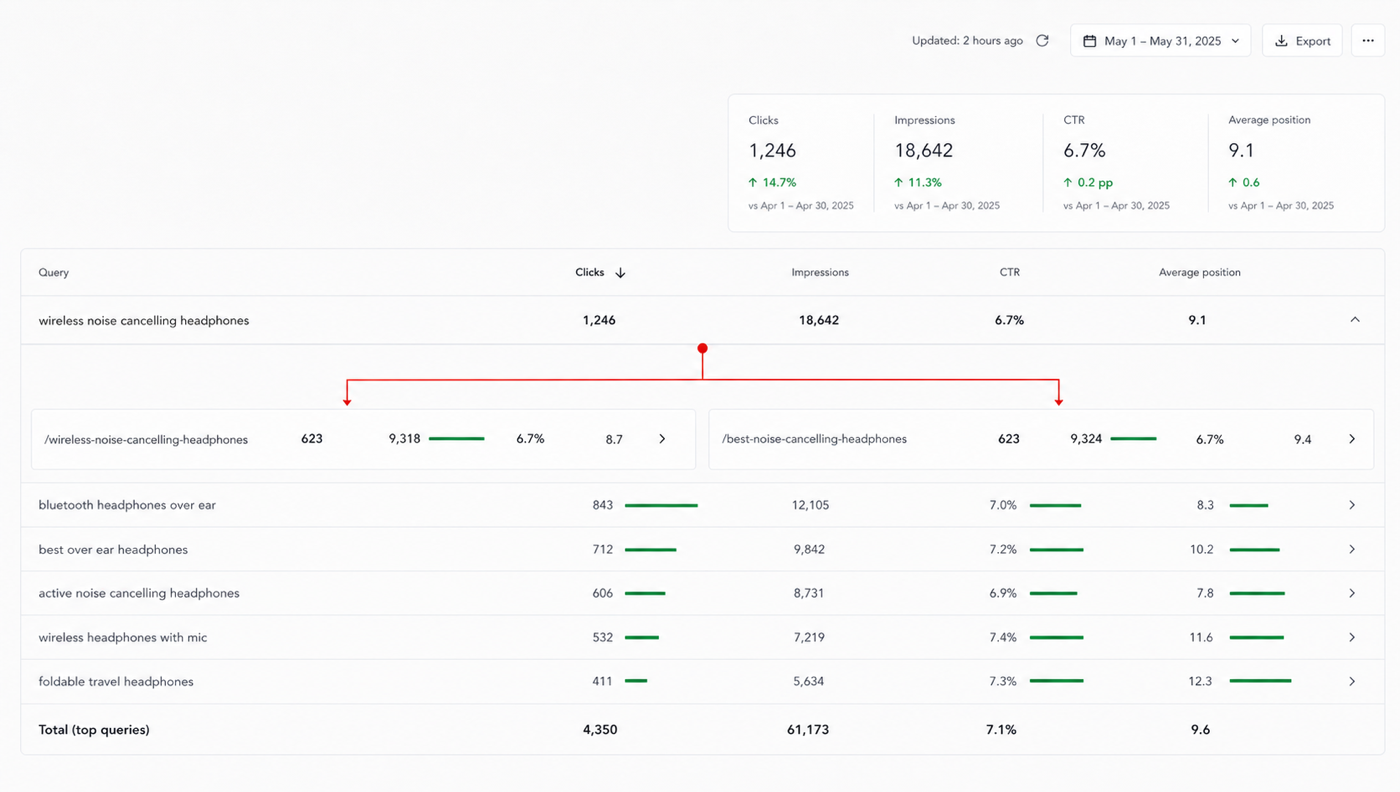Click the calendar icon in date picker
The height and width of the screenshot is (792, 1400).
click(1090, 41)
